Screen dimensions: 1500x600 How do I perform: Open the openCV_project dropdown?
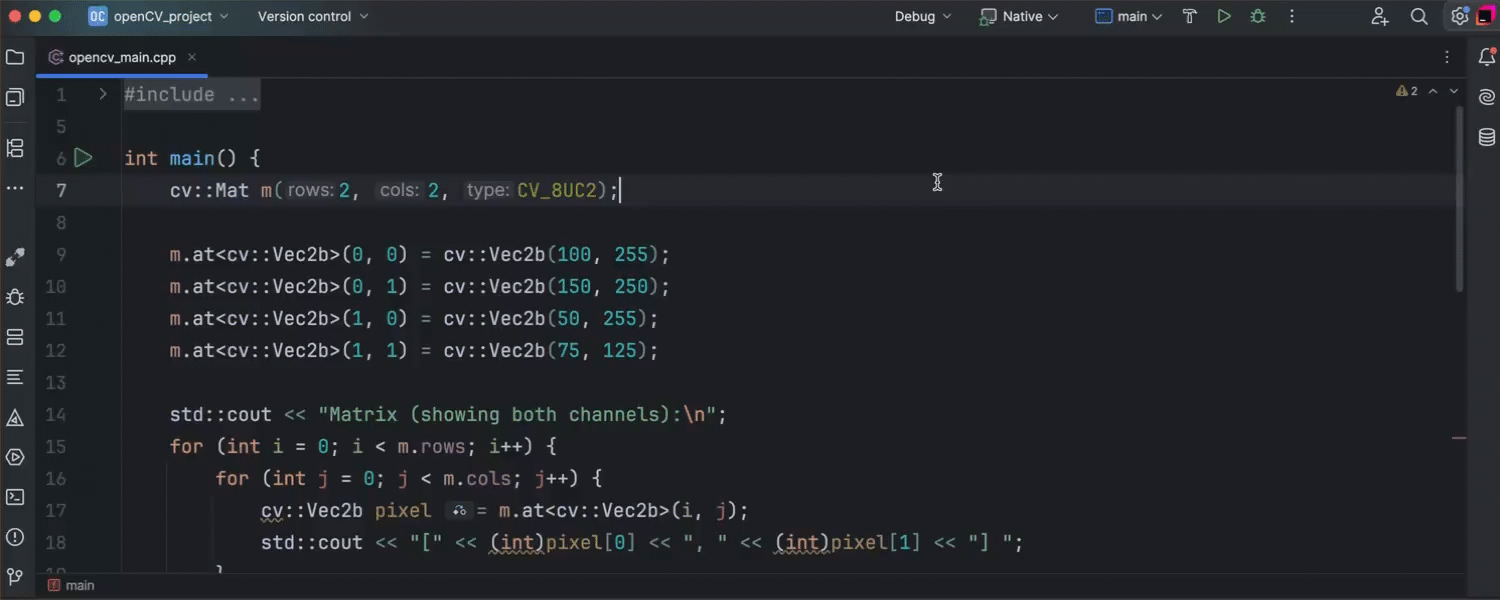click(x=158, y=17)
